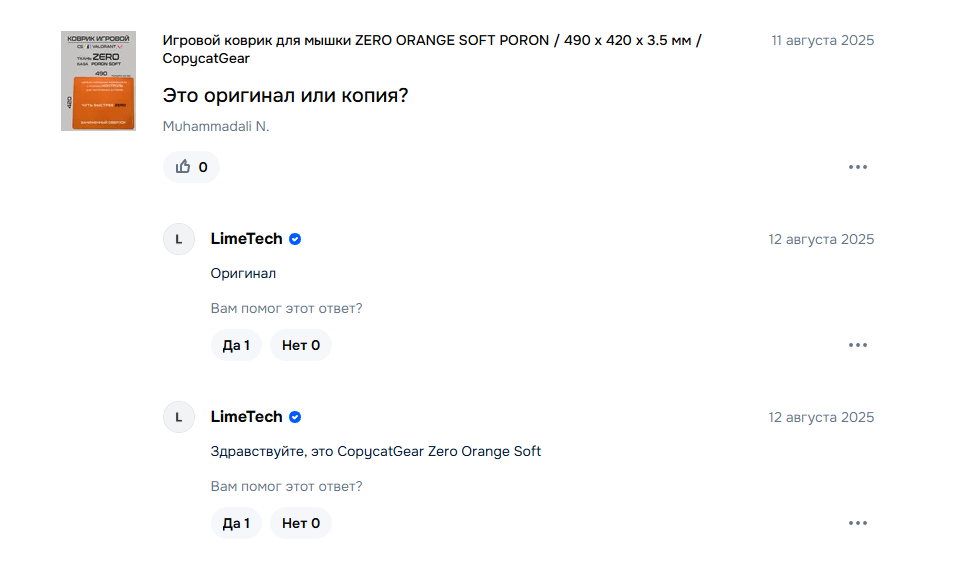Click question text "Это оригинал или копия?"

point(286,96)
